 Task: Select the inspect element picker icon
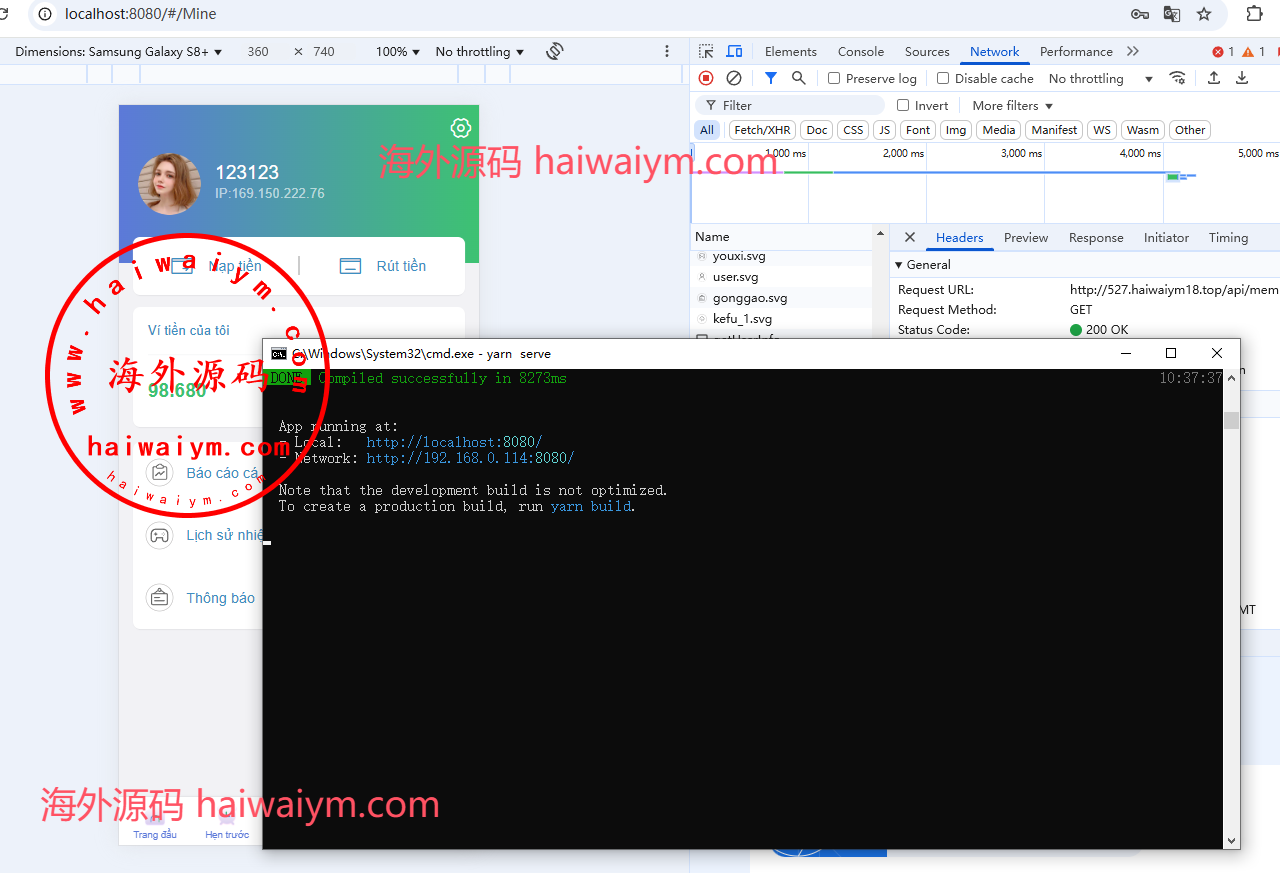(x=707, y=52)
